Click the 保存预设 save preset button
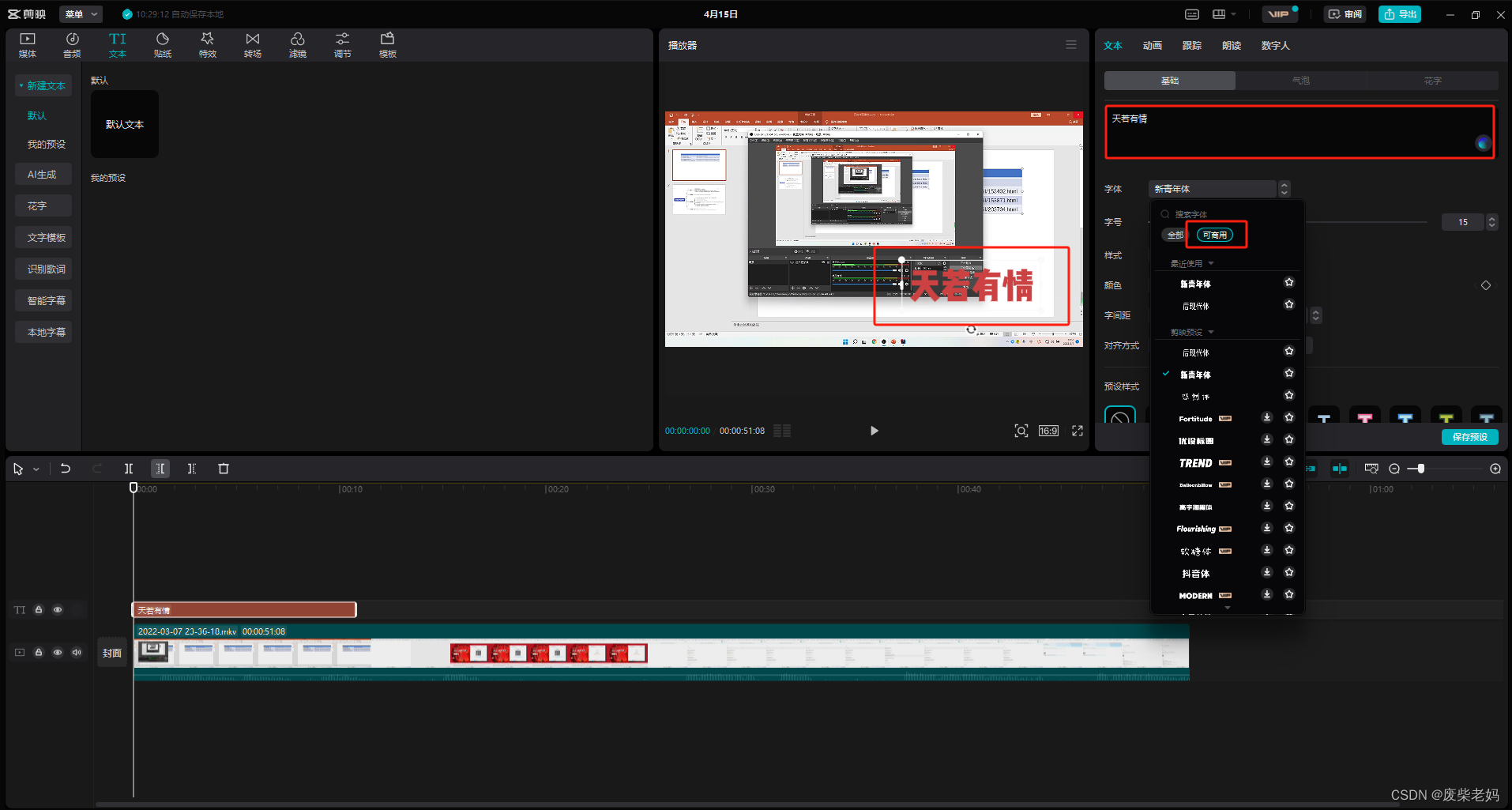This screenshot has height=810, width=1512. (x=1469, y=437)
